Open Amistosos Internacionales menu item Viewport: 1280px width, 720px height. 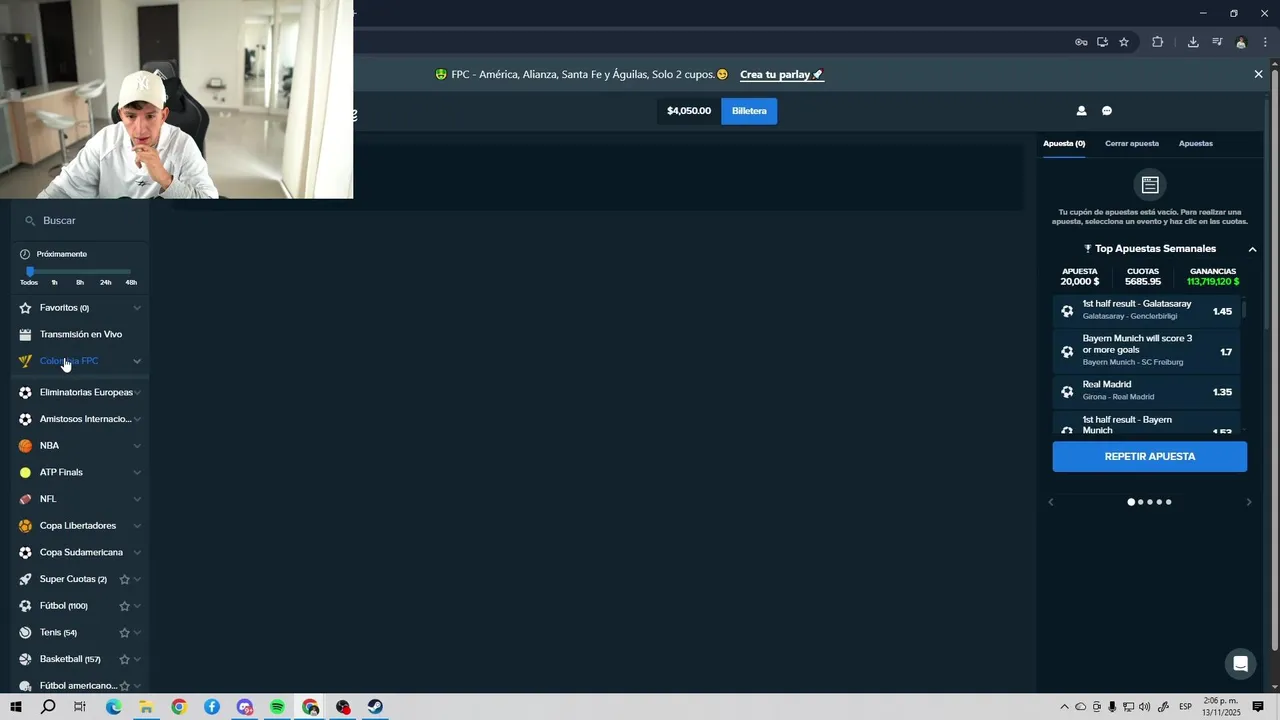pyautogui.click(x=81, y=420)
